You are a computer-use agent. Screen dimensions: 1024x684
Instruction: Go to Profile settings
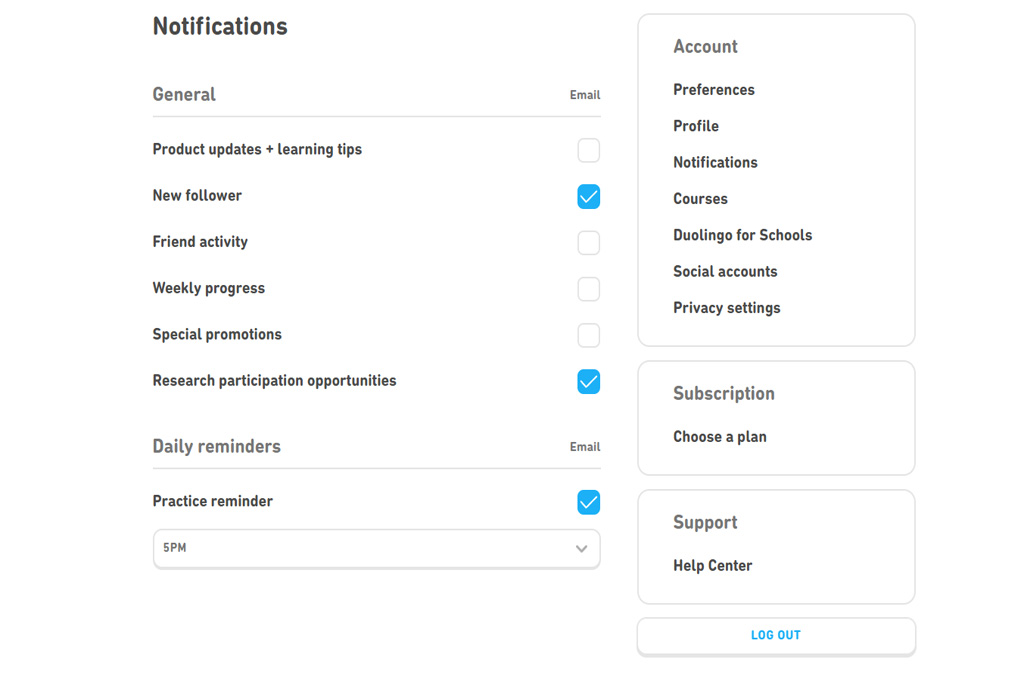click(x=696, y=126)
